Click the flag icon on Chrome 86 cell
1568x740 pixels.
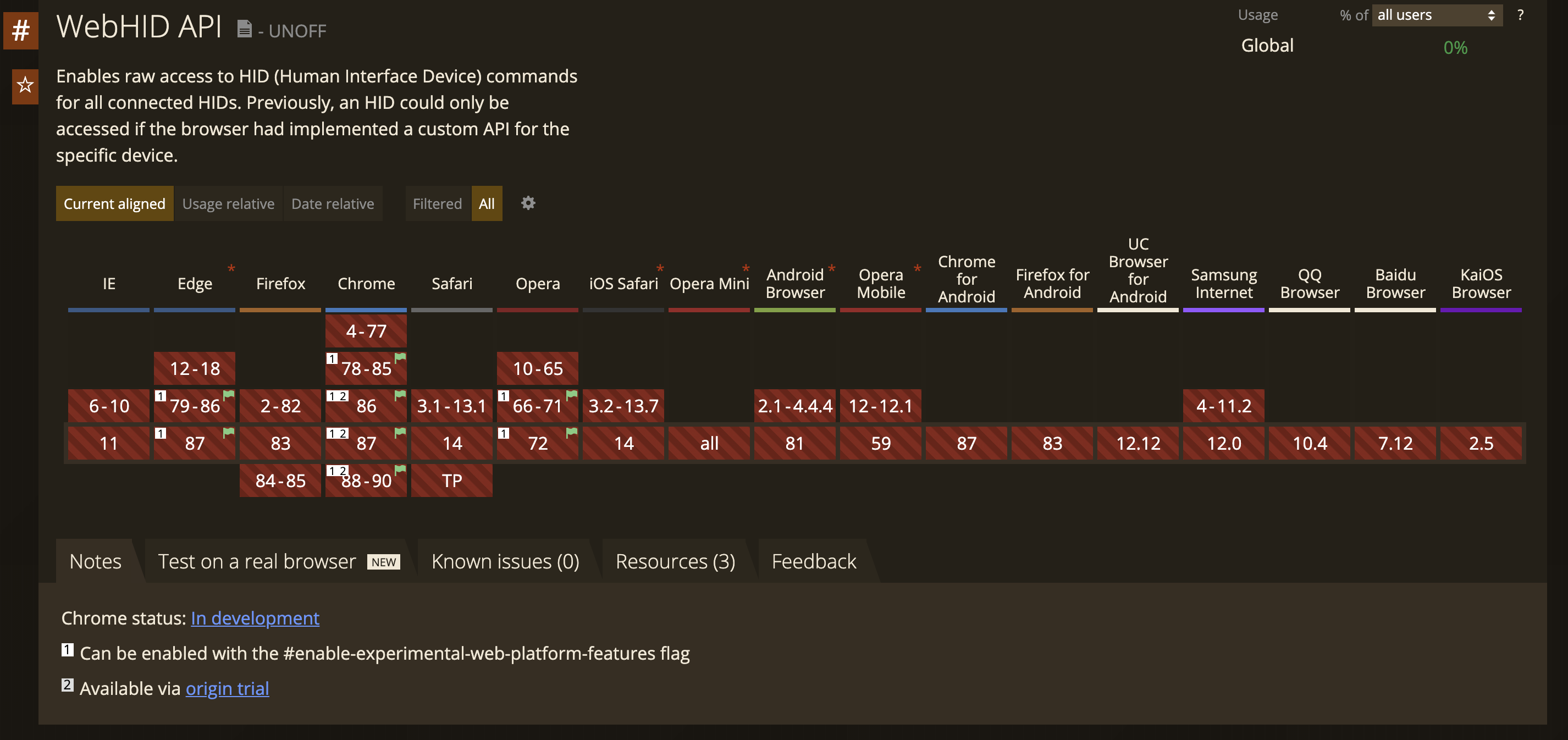tap(400, 395)
